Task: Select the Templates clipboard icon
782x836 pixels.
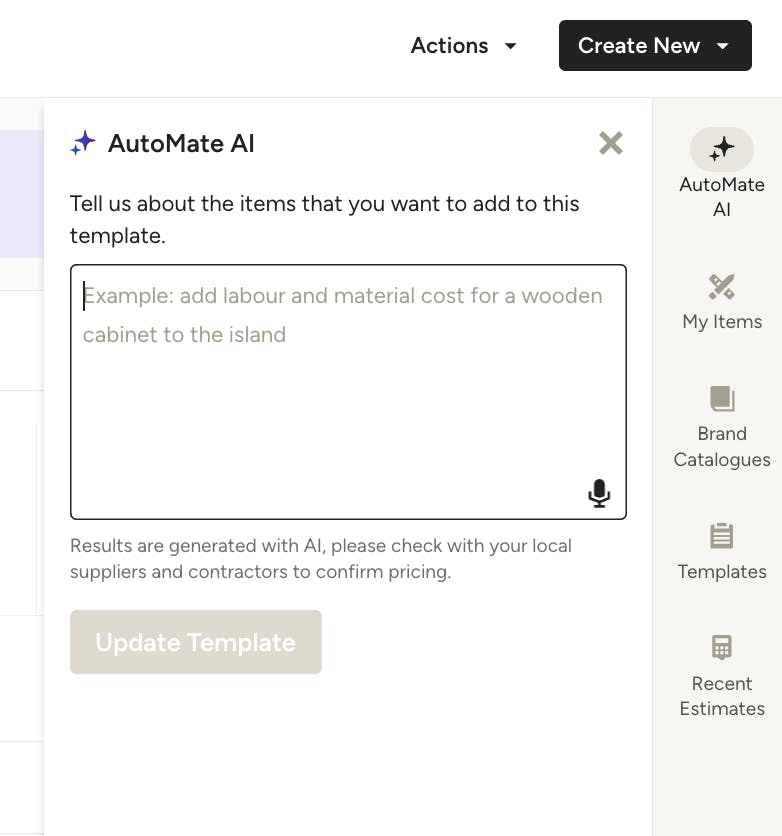Action: pyautogui.click(x=721, y=537)
